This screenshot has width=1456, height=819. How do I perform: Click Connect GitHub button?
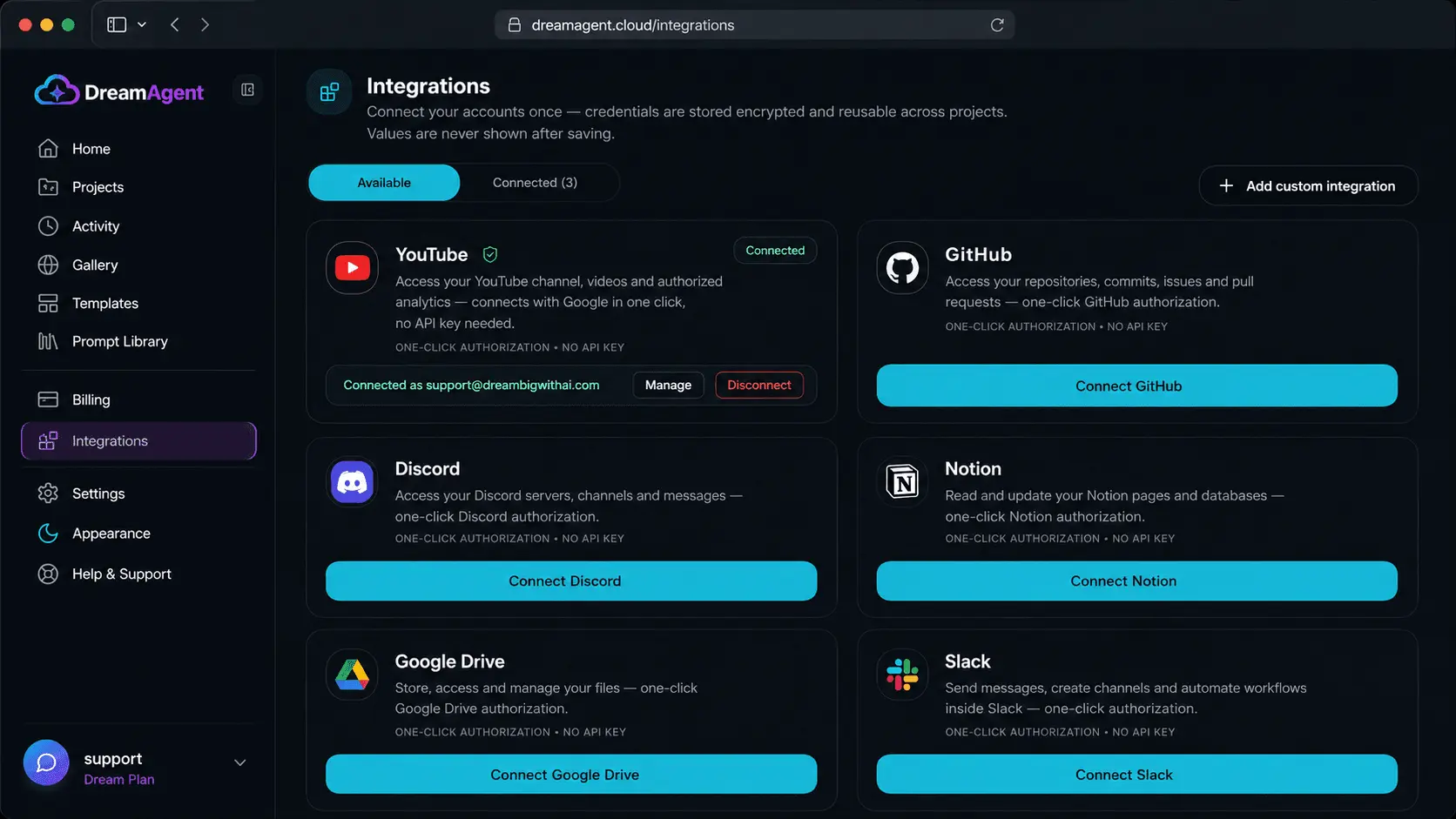click(x=1136, y=386)
